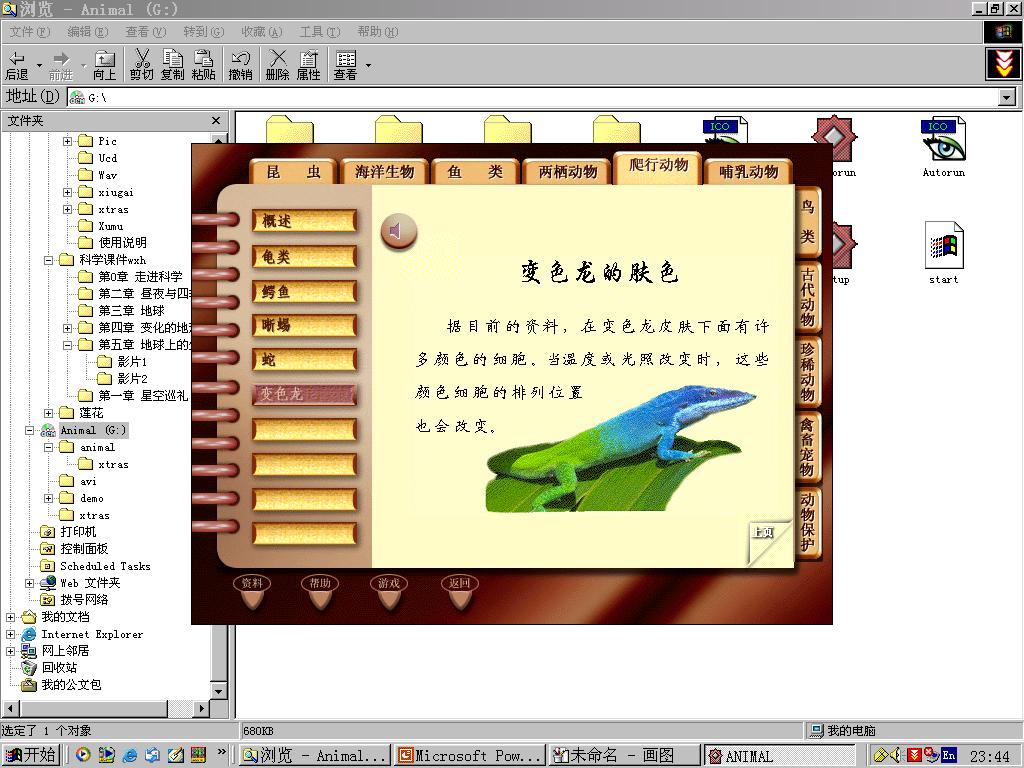
Task: Open the address bar dropdown arrow
Action: [x=1007, y=97]
